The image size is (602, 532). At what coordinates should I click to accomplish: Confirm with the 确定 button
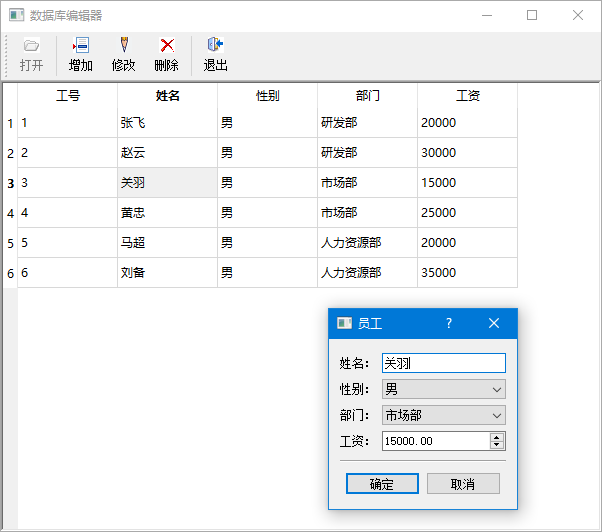(382, 484)
